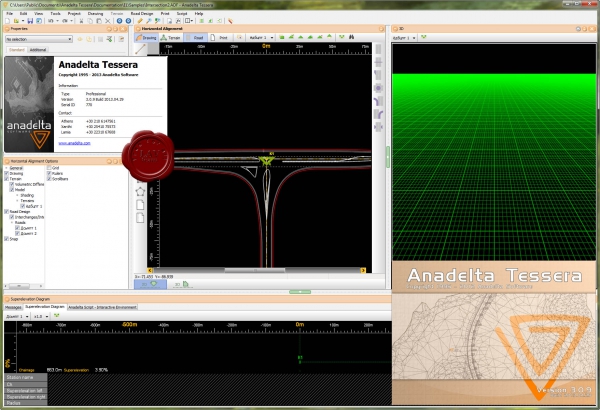600x410 pixels.
Task: Click the Copy icon in main toolbar
Action: [x=90, y=21]
